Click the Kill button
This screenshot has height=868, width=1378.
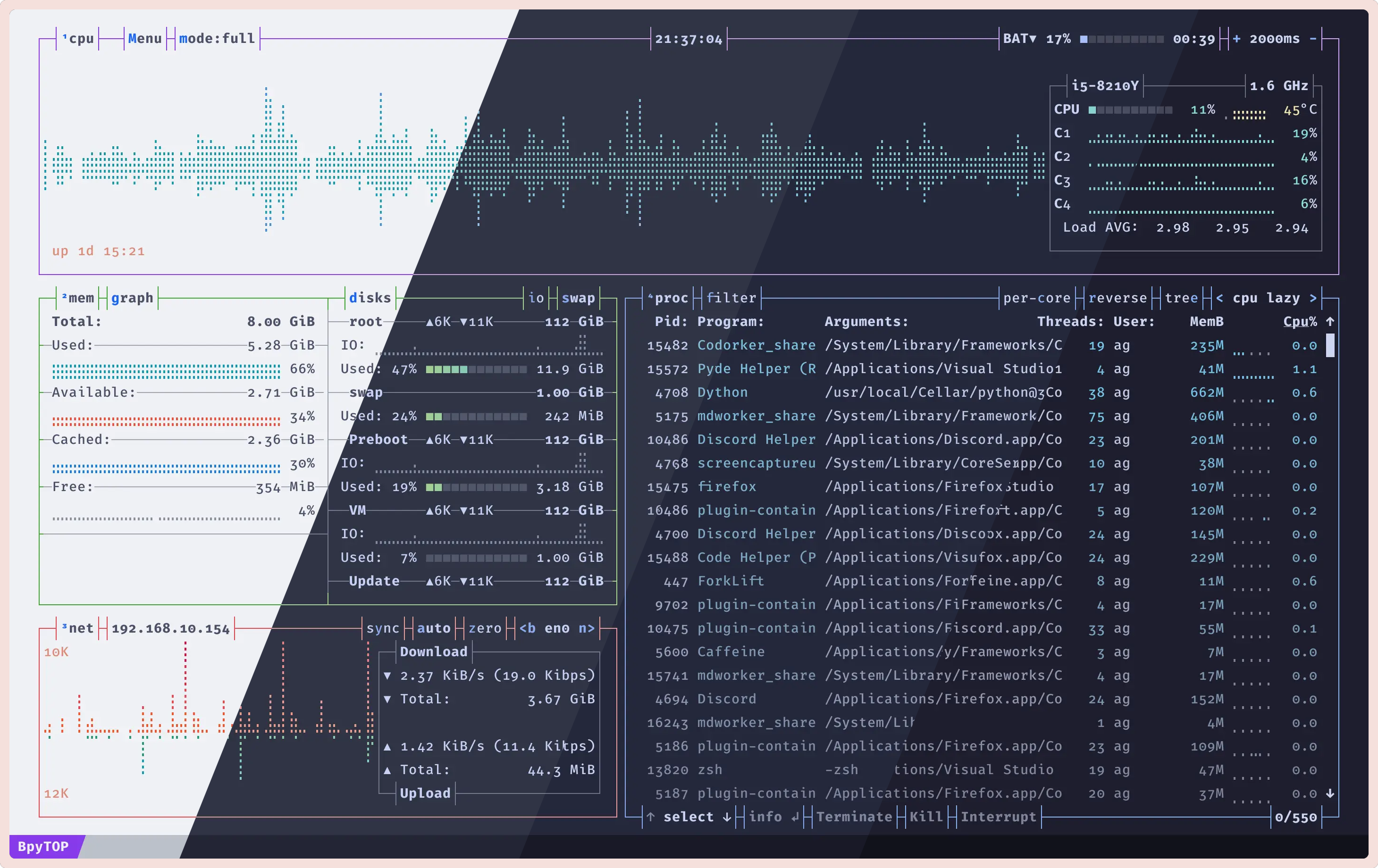[925, 817]
